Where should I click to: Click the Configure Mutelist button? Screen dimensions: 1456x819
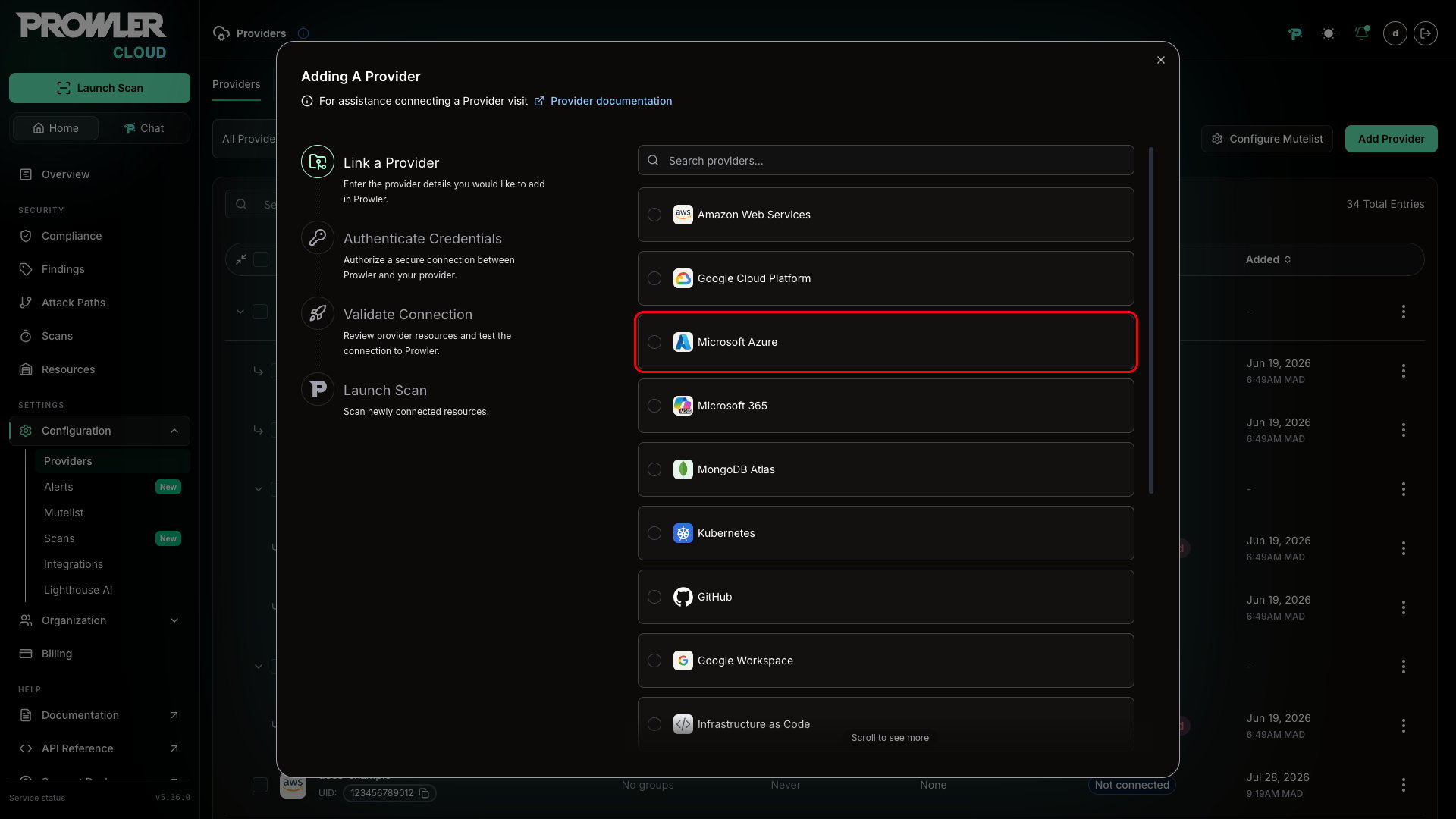click(x=1267, y=139)
